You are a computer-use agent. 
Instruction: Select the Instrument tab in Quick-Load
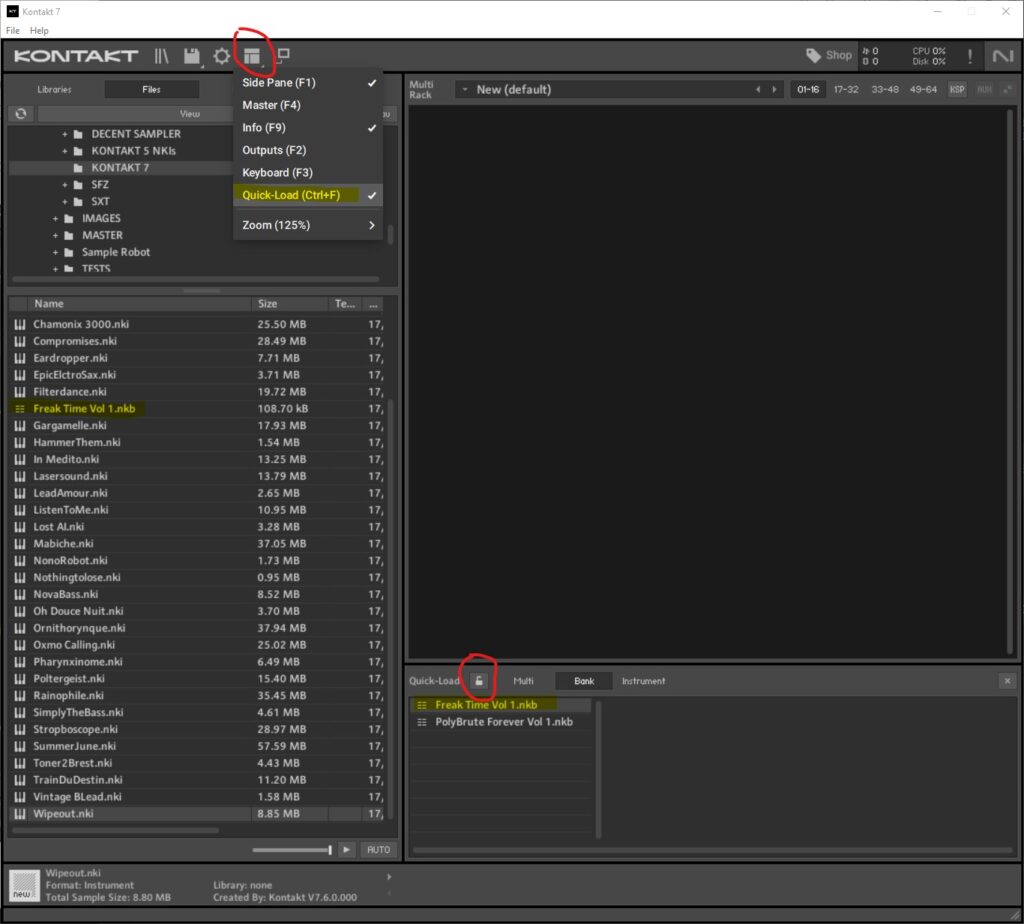pyautogui.click(x=643, y=681)
